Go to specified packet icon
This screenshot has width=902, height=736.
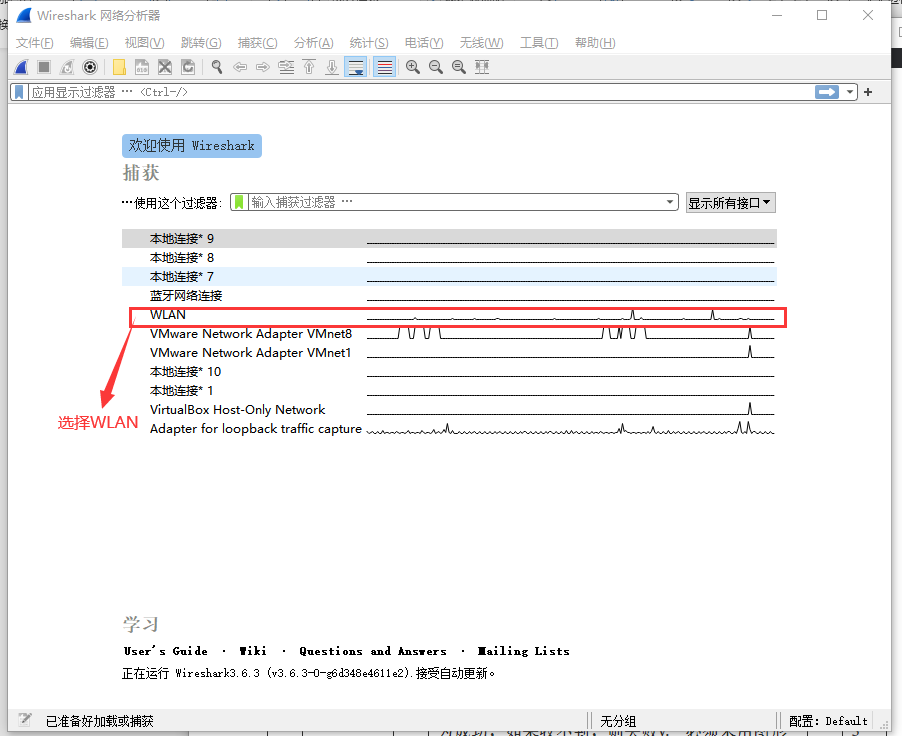[x=286, y=67]
